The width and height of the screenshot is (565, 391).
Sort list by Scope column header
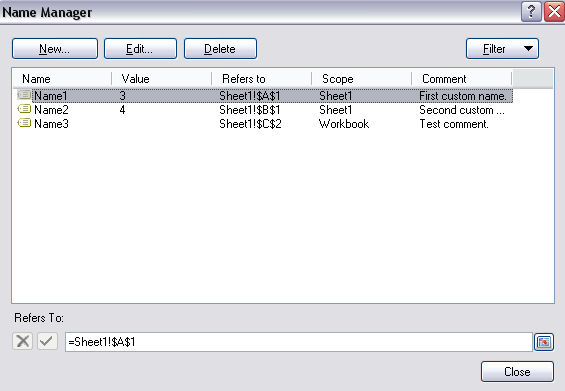pyautogui.click(x=362, y=79)
